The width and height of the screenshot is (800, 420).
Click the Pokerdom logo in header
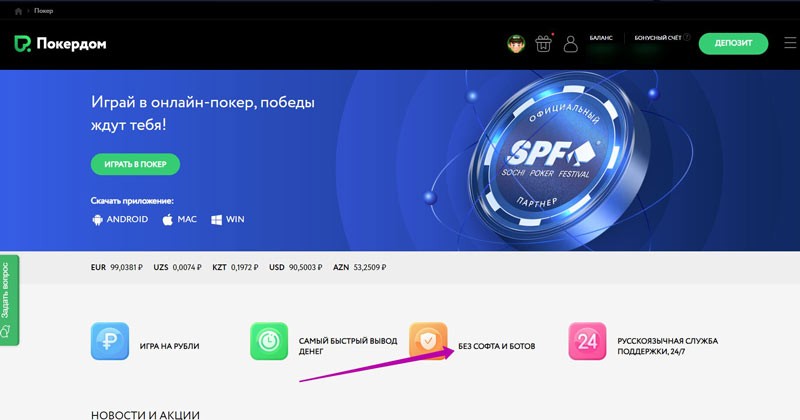(x=60, y=44)
